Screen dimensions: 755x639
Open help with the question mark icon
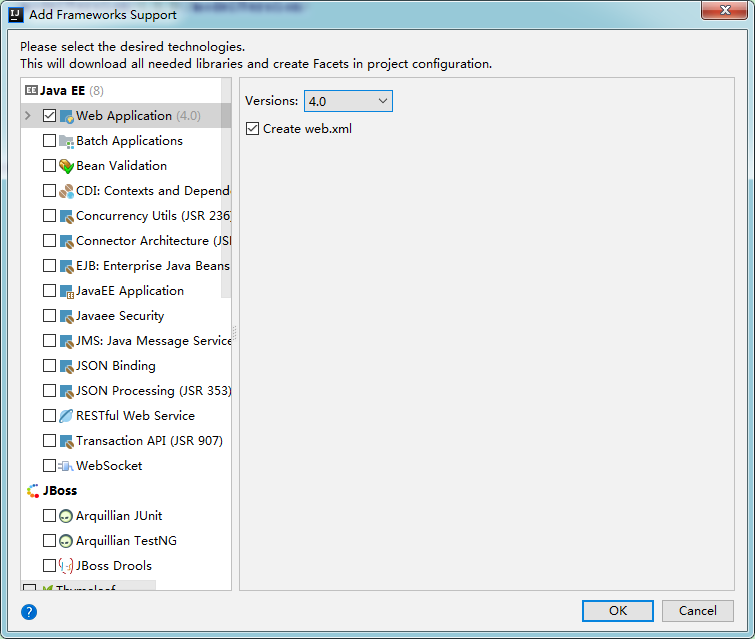(29, 612)
